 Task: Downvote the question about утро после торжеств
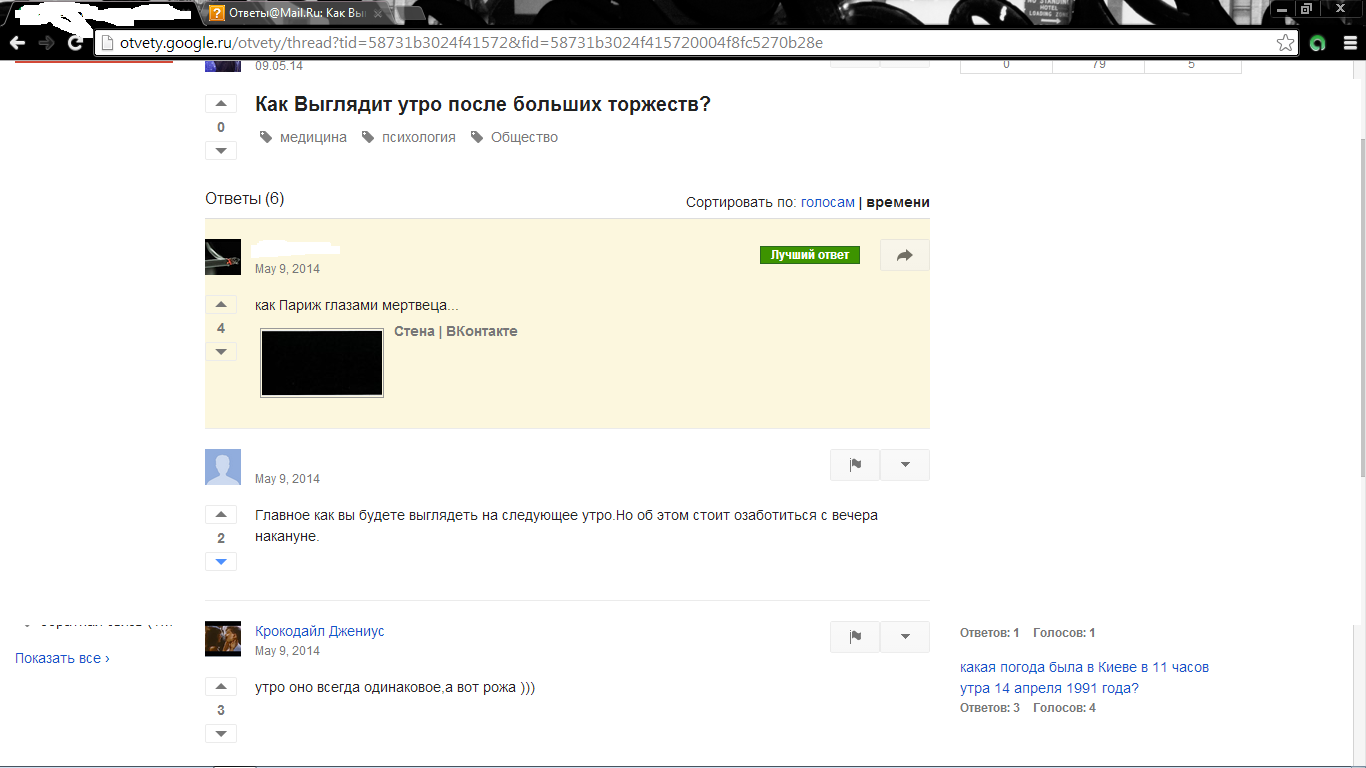[x=221, y=150]
